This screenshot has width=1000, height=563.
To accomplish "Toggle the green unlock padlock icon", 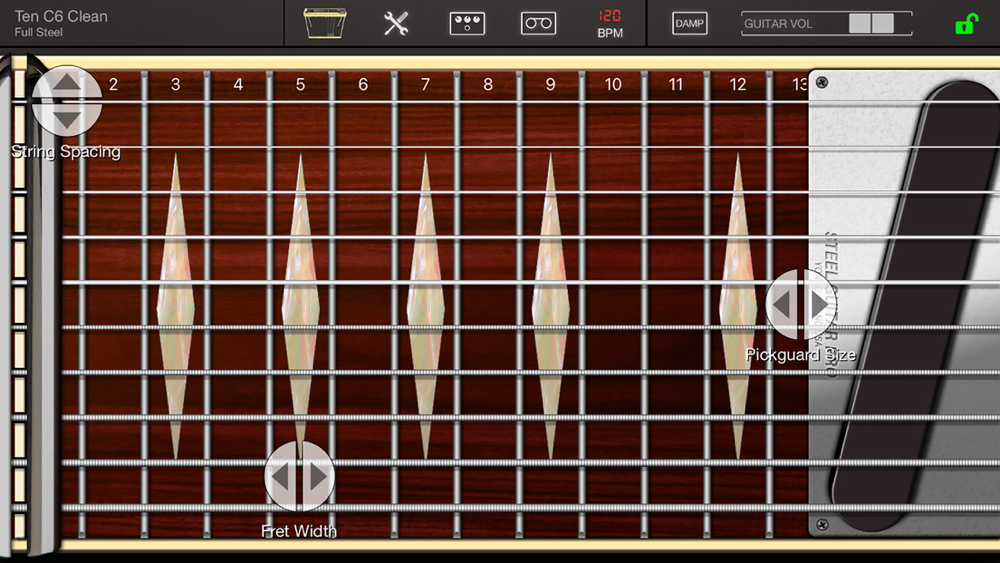I will pyautogui.click(x=966, y=24).
